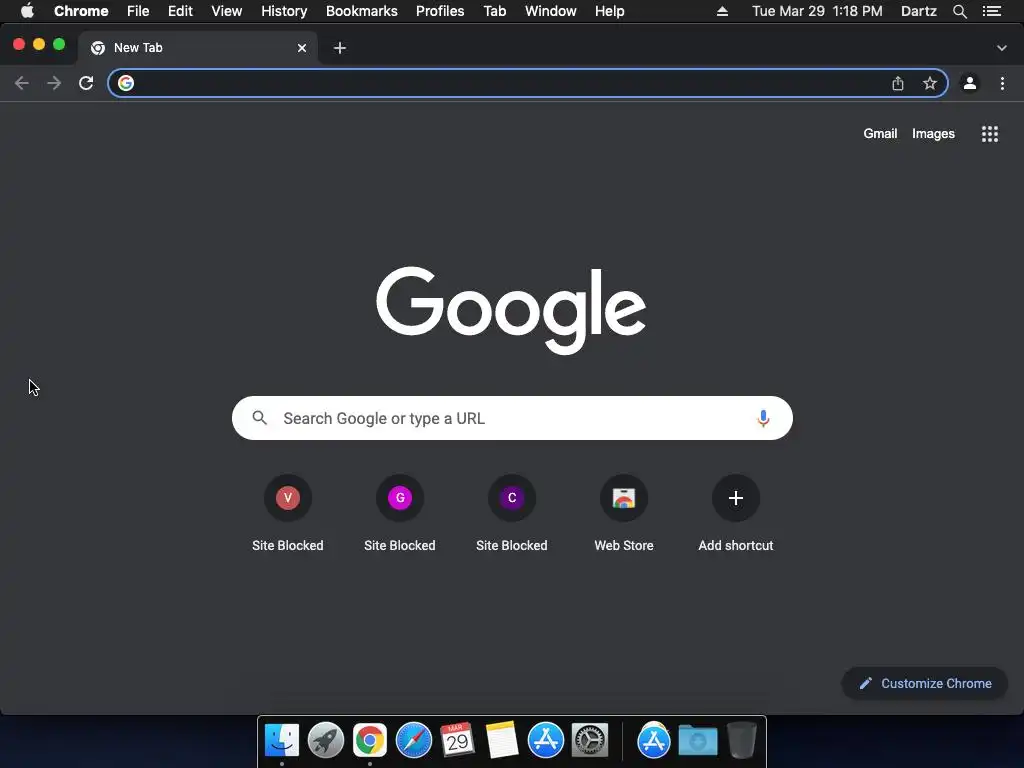Click the Google logo
1024x768 pixels.
(x=511, y=310)
